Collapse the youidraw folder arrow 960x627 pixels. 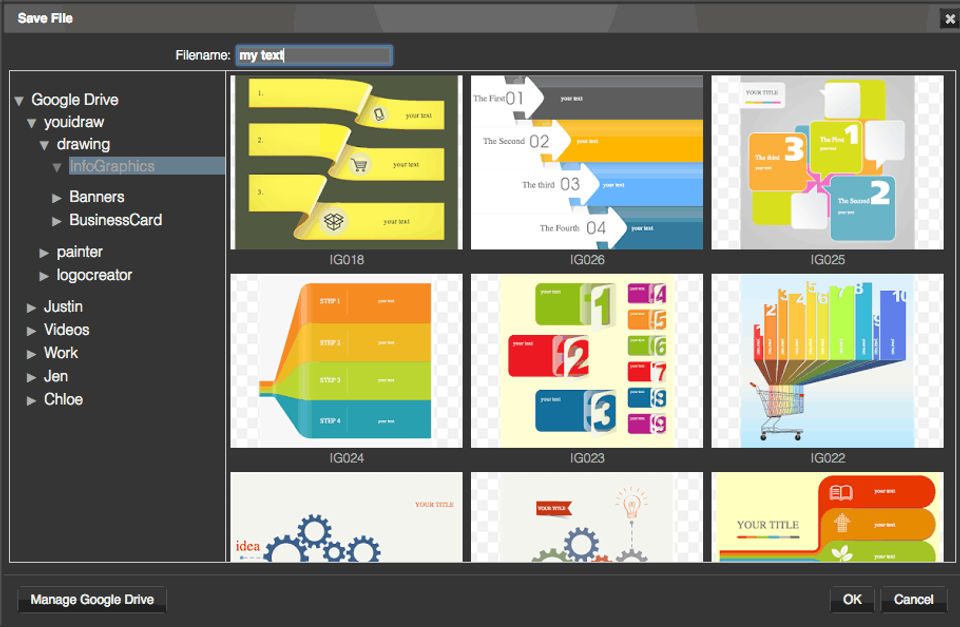coord(31,123)
